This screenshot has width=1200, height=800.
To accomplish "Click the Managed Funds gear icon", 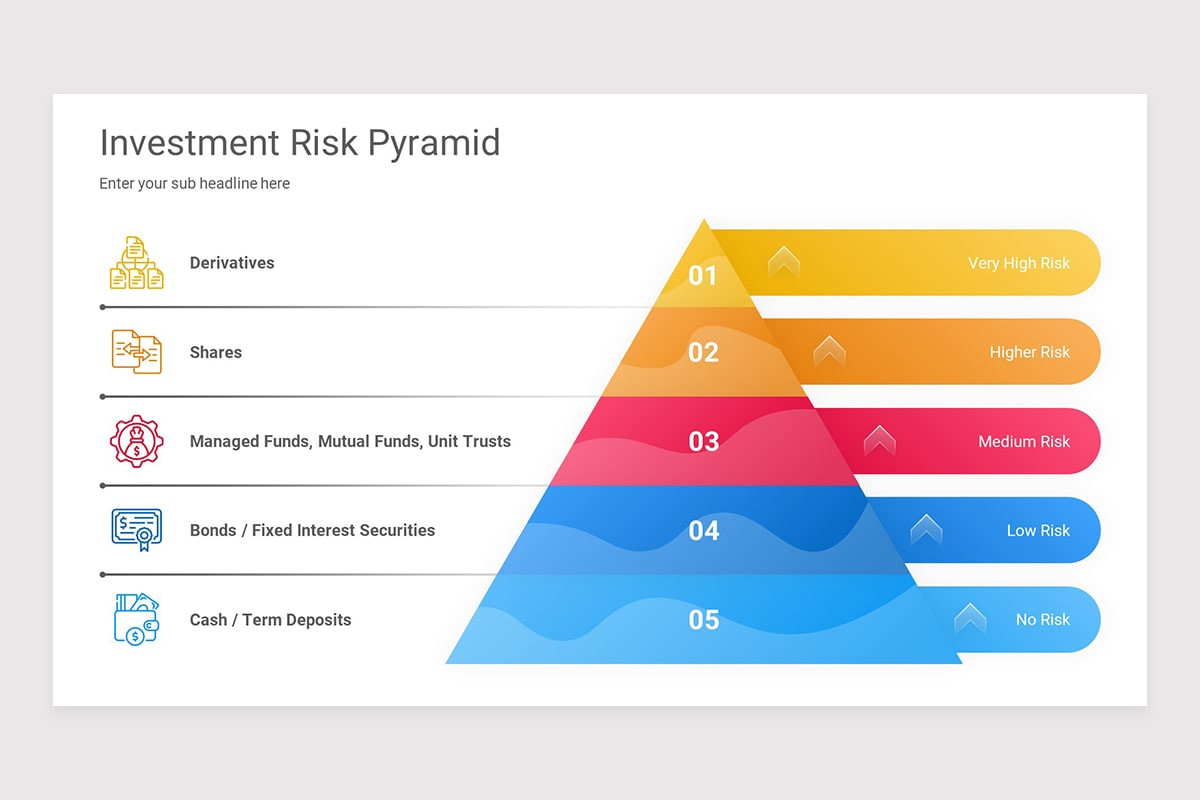I will tap(136, 441).
